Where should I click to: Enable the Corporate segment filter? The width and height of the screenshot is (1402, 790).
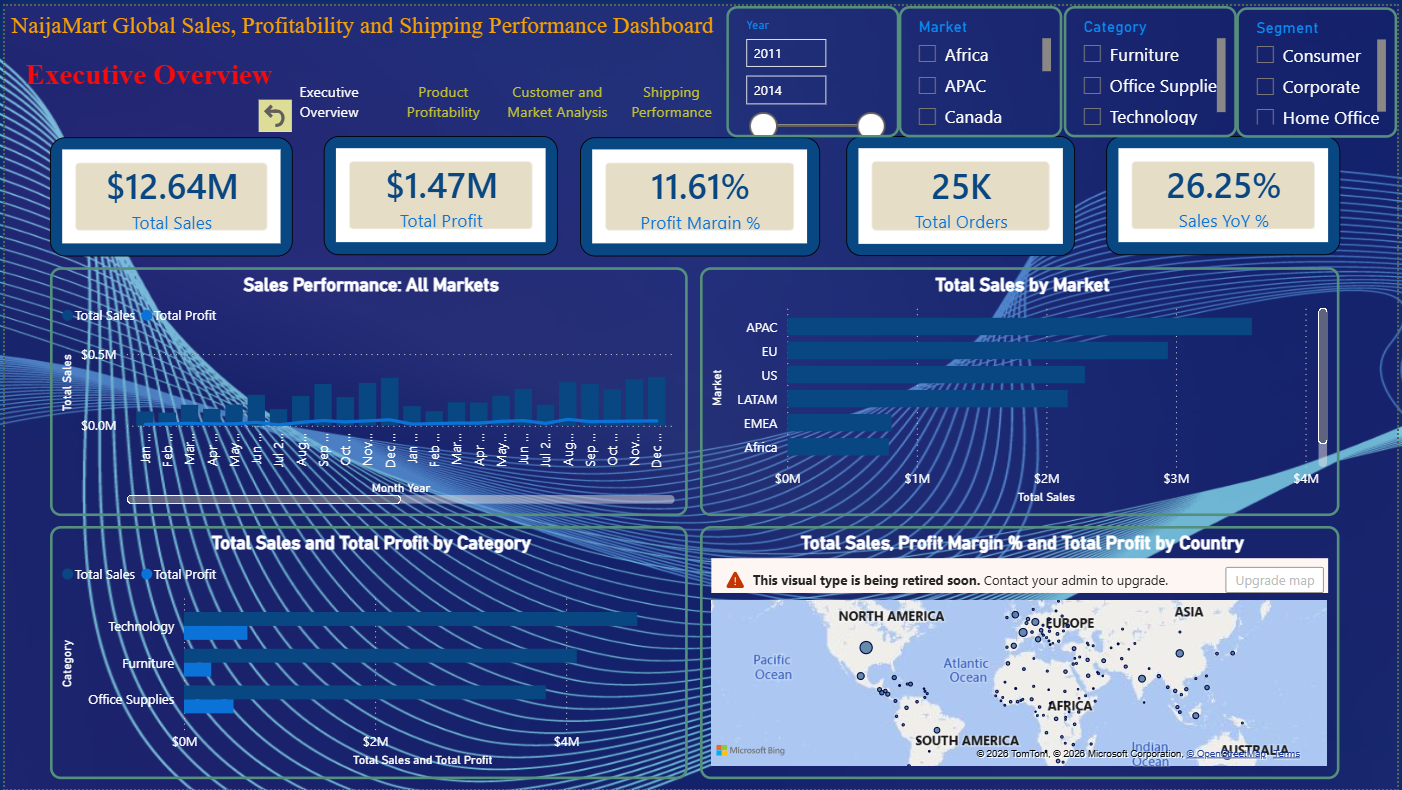coord(1265,86)
